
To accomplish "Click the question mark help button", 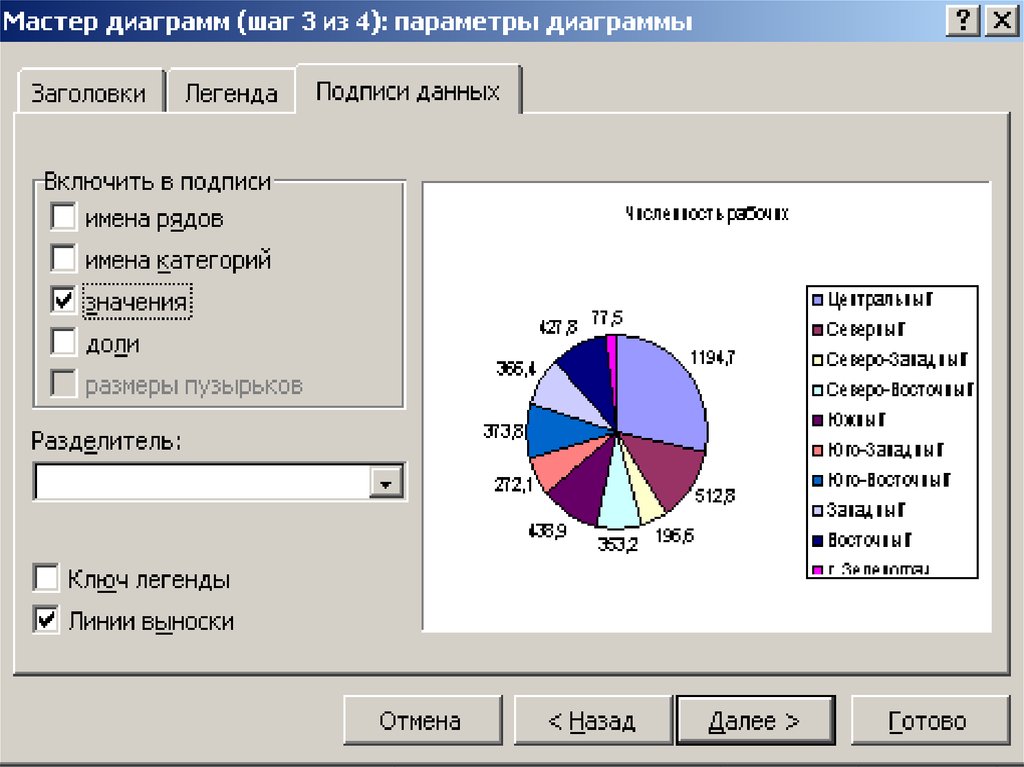I will tap(963, 20).
